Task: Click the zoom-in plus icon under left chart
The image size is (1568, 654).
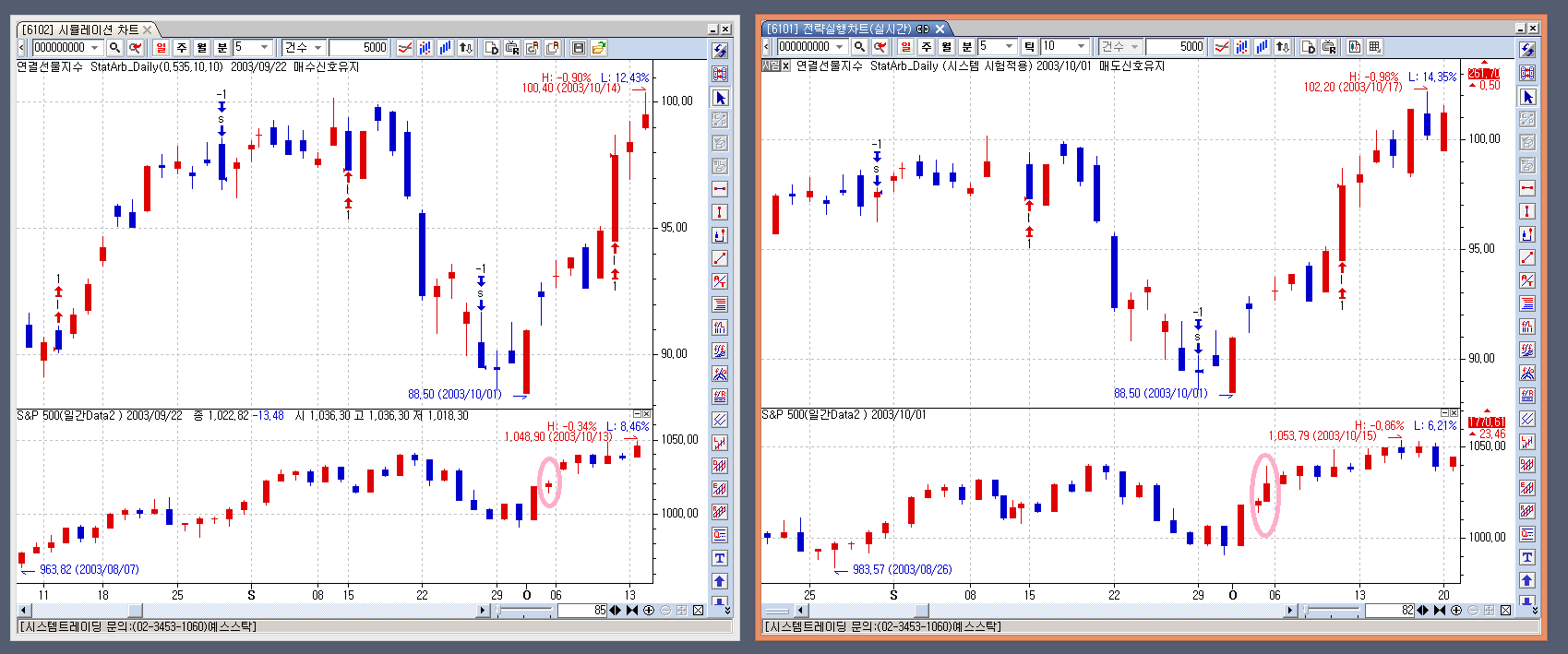Action: (x=649, y=610)
